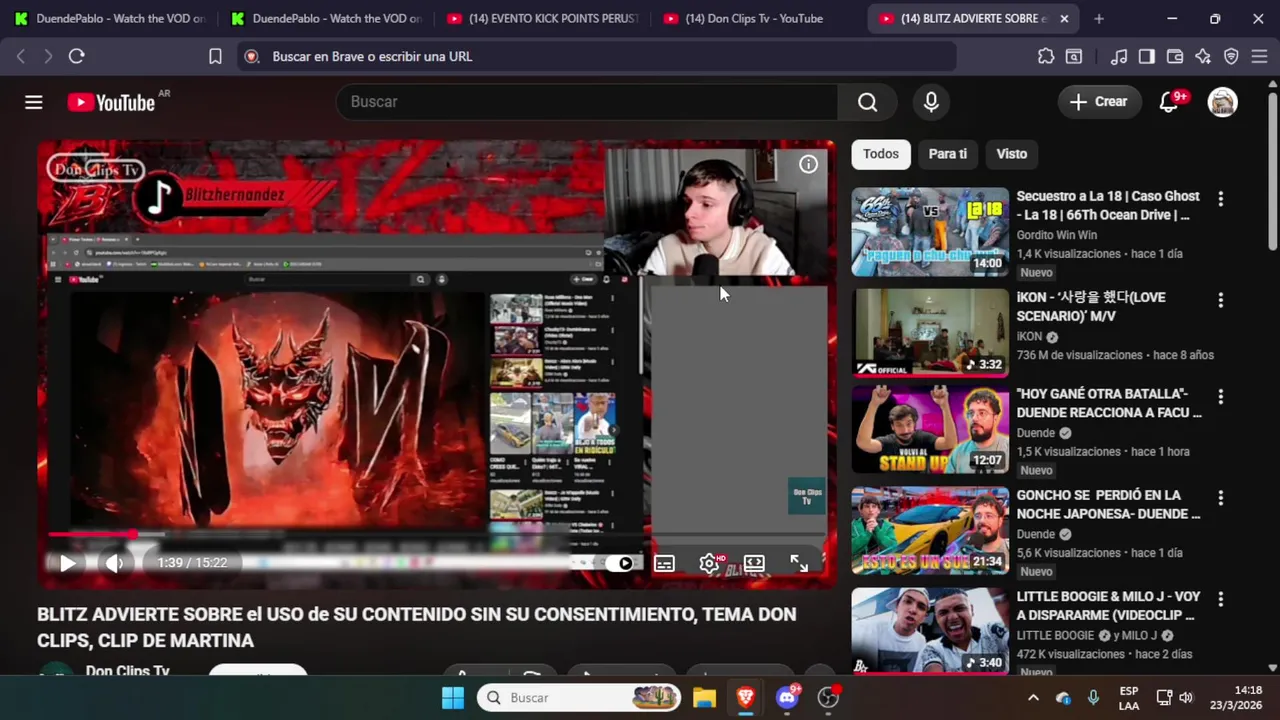Image resolution: width=1280 pixels, height=720 pixels.
Task: Open the Windows Start menu
Action: point(453,697)
